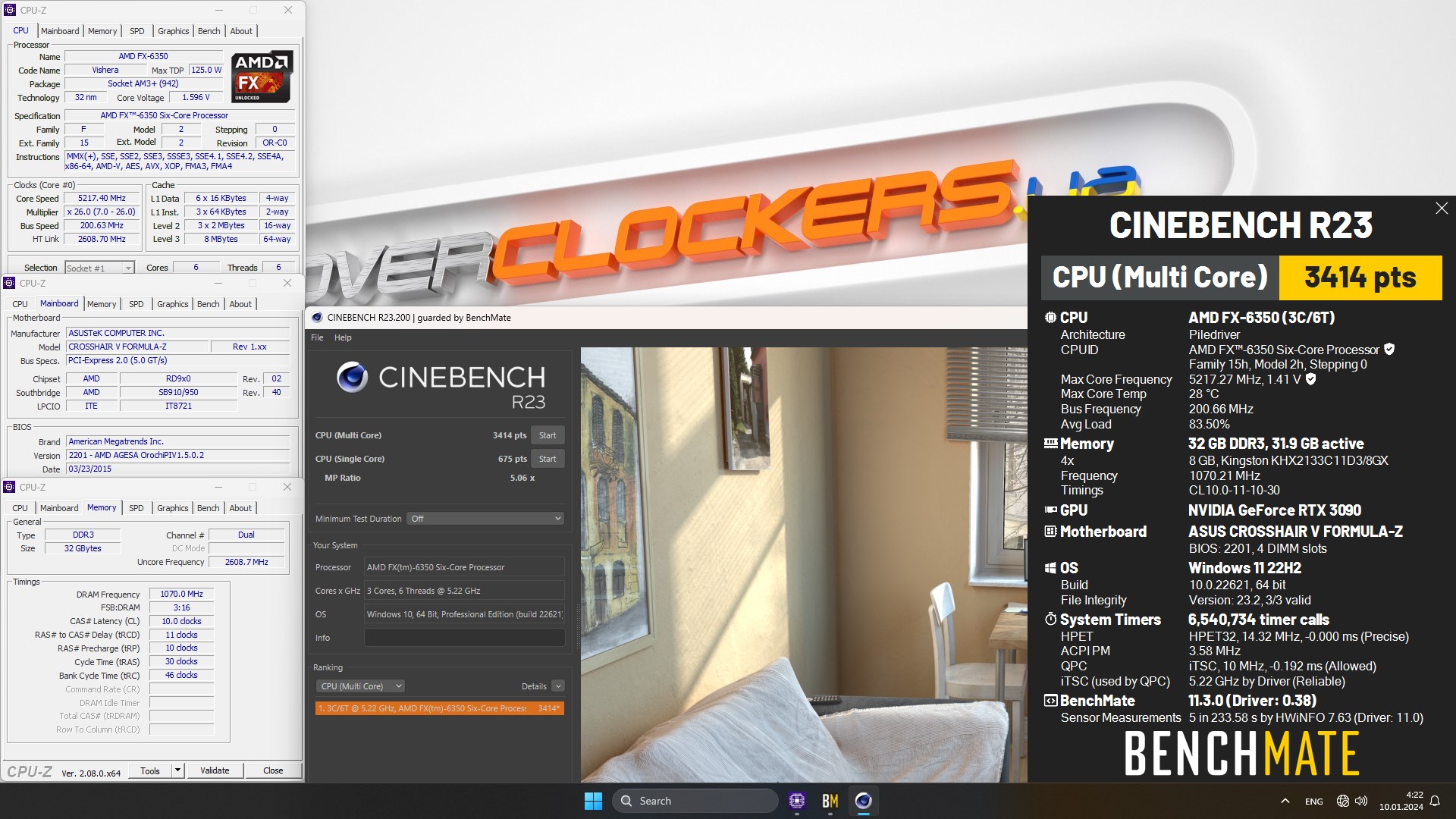
Task: Click the Validate button in CPU-Z
Action: [x=215, y=770]
